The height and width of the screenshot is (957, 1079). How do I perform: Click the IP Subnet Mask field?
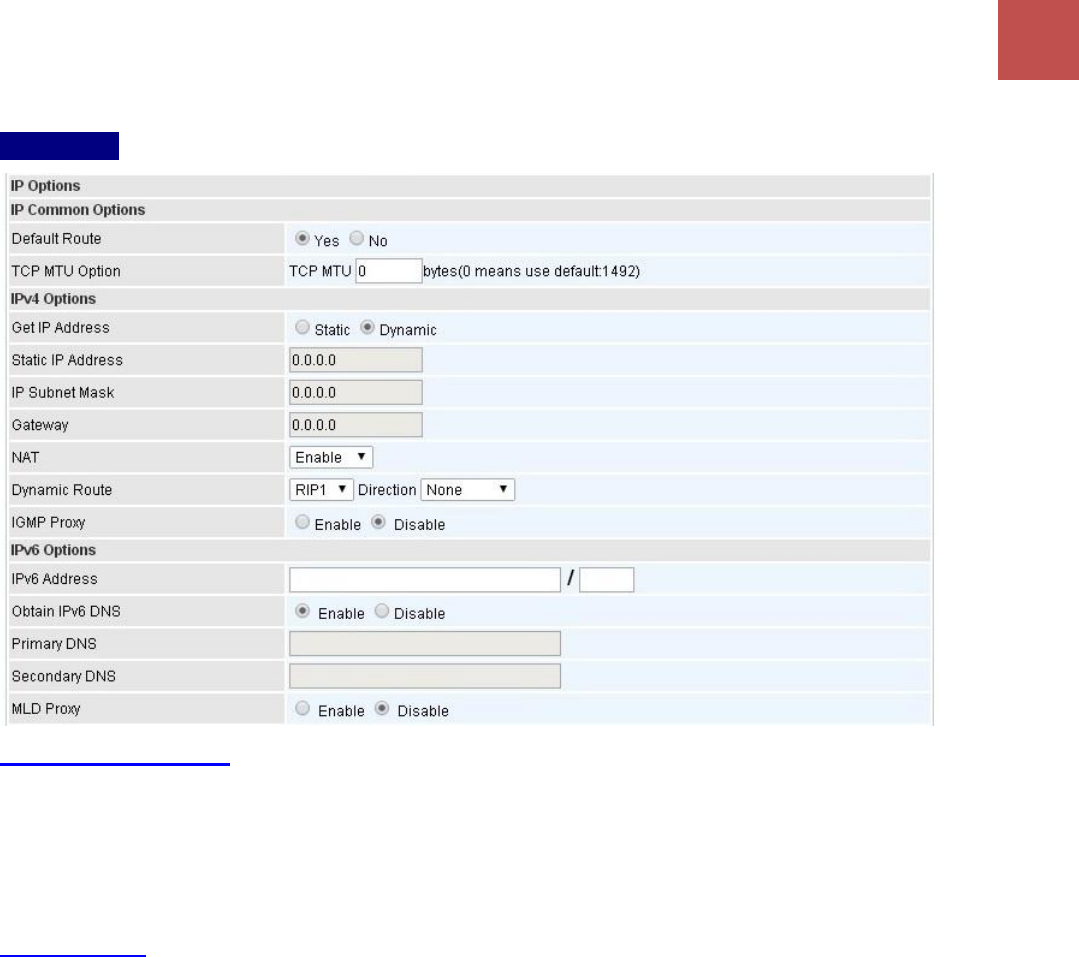pyautogui.click(x=356, y=392)
